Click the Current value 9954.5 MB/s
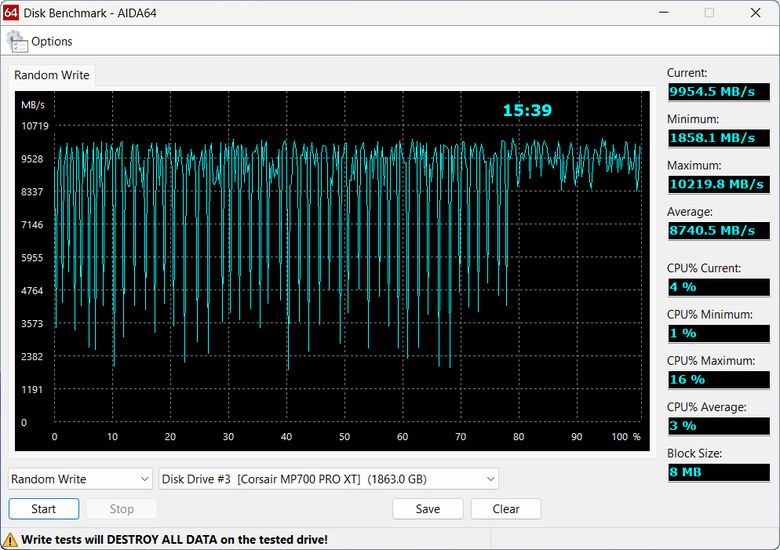The image size is (780, 550). [719, 92]
